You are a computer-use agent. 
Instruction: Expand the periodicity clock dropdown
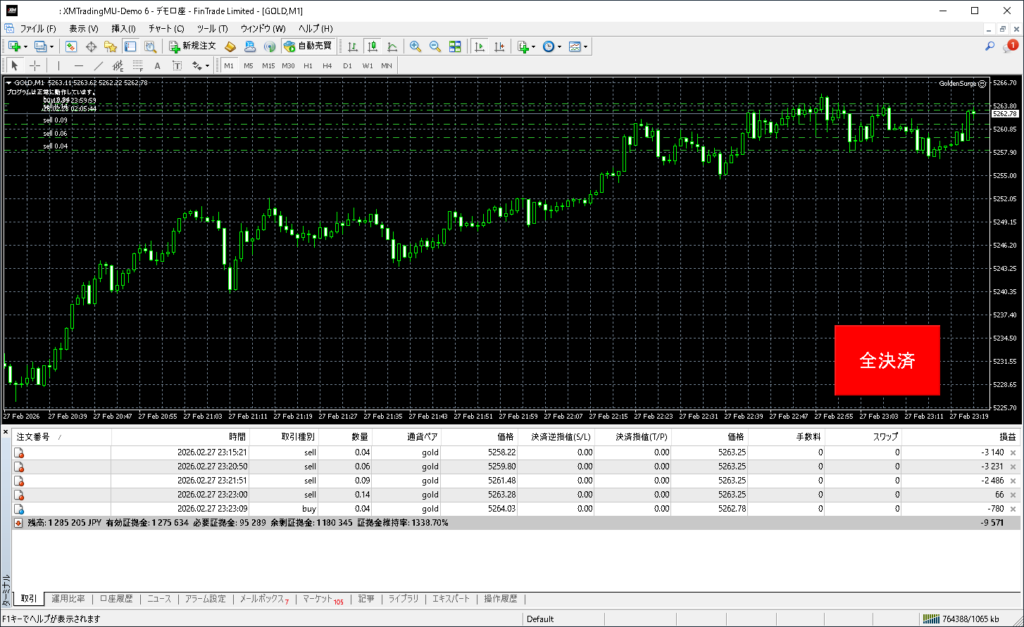pos(560,46)
